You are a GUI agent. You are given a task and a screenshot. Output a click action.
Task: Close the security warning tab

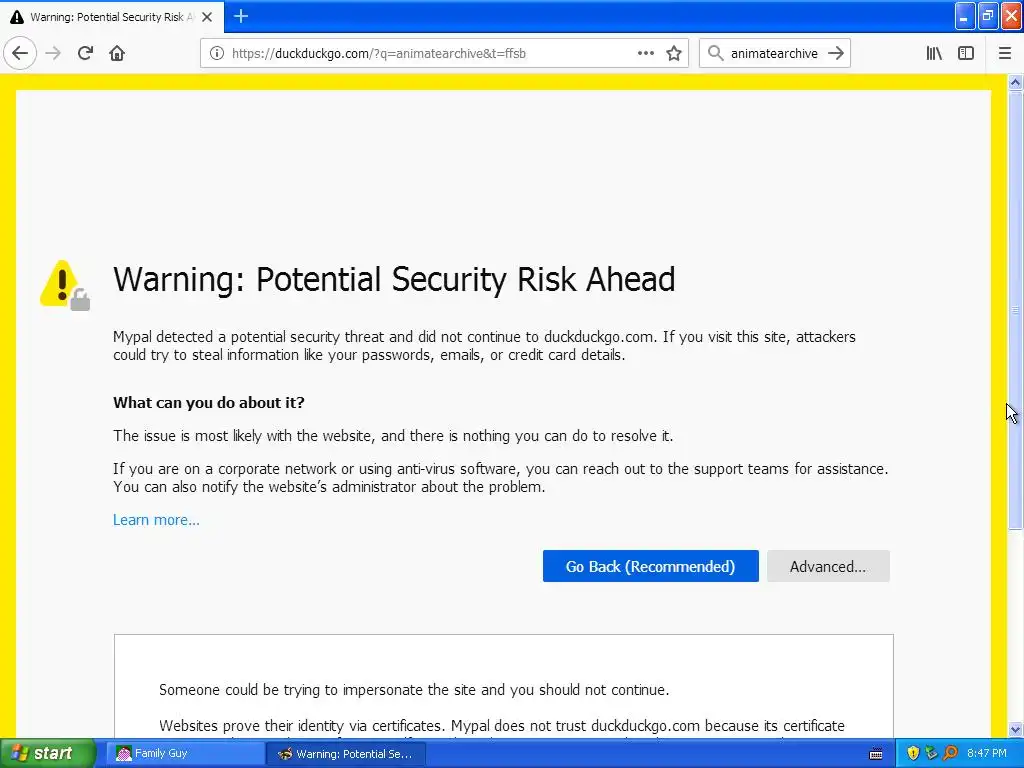tap(207, 17)
